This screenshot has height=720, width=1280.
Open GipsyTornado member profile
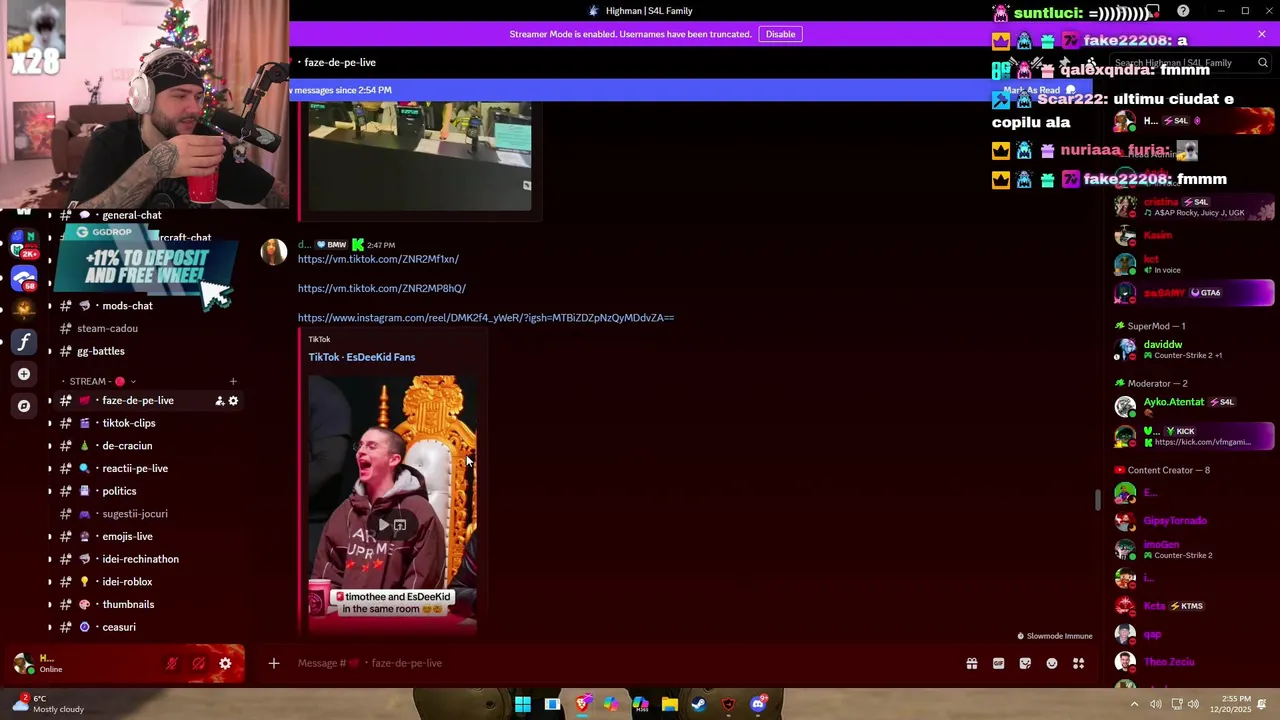pyautogui.click(x=1192, y=521)
